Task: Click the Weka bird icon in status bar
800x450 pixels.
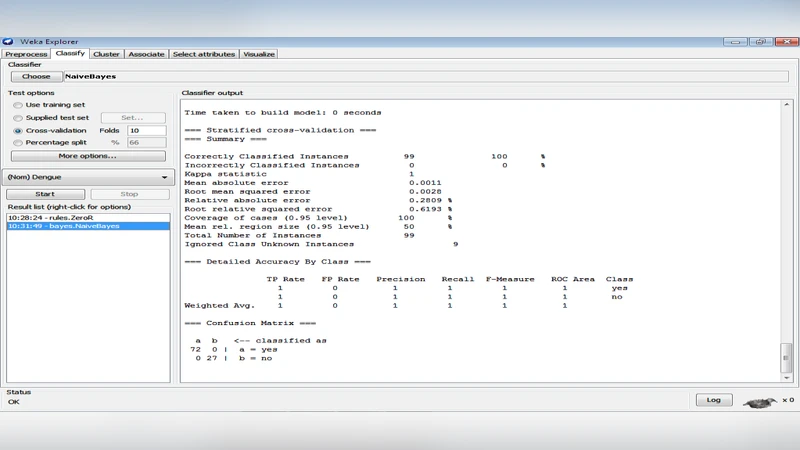Action: click(760, 401)
